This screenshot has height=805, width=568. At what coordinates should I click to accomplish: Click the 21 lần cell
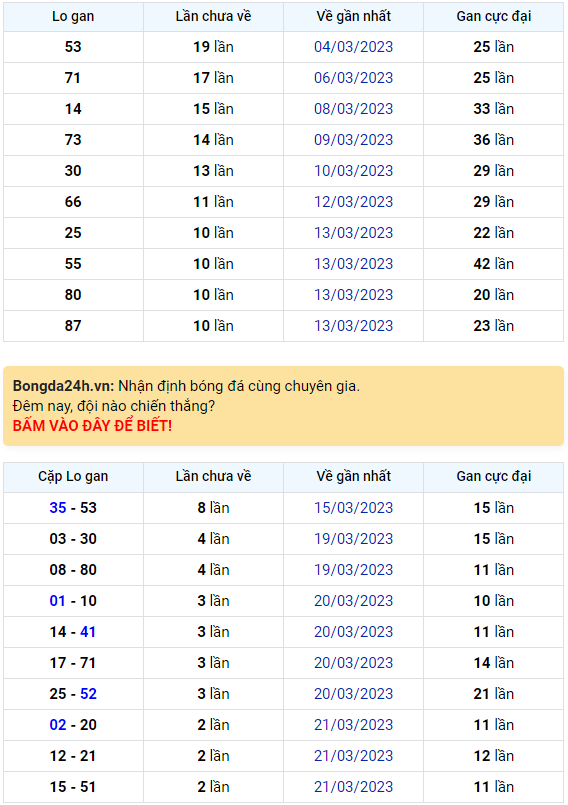tap(494, 694)
